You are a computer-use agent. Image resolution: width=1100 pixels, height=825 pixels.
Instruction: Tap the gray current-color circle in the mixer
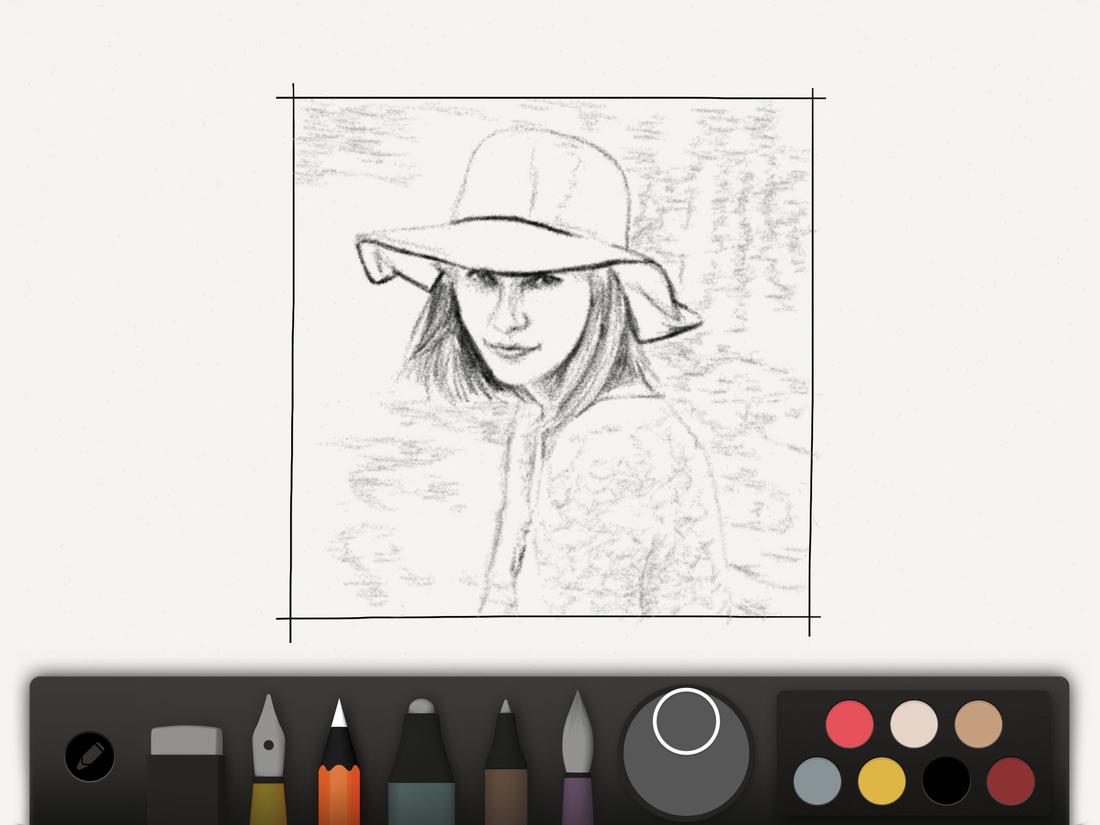point(685,722)
